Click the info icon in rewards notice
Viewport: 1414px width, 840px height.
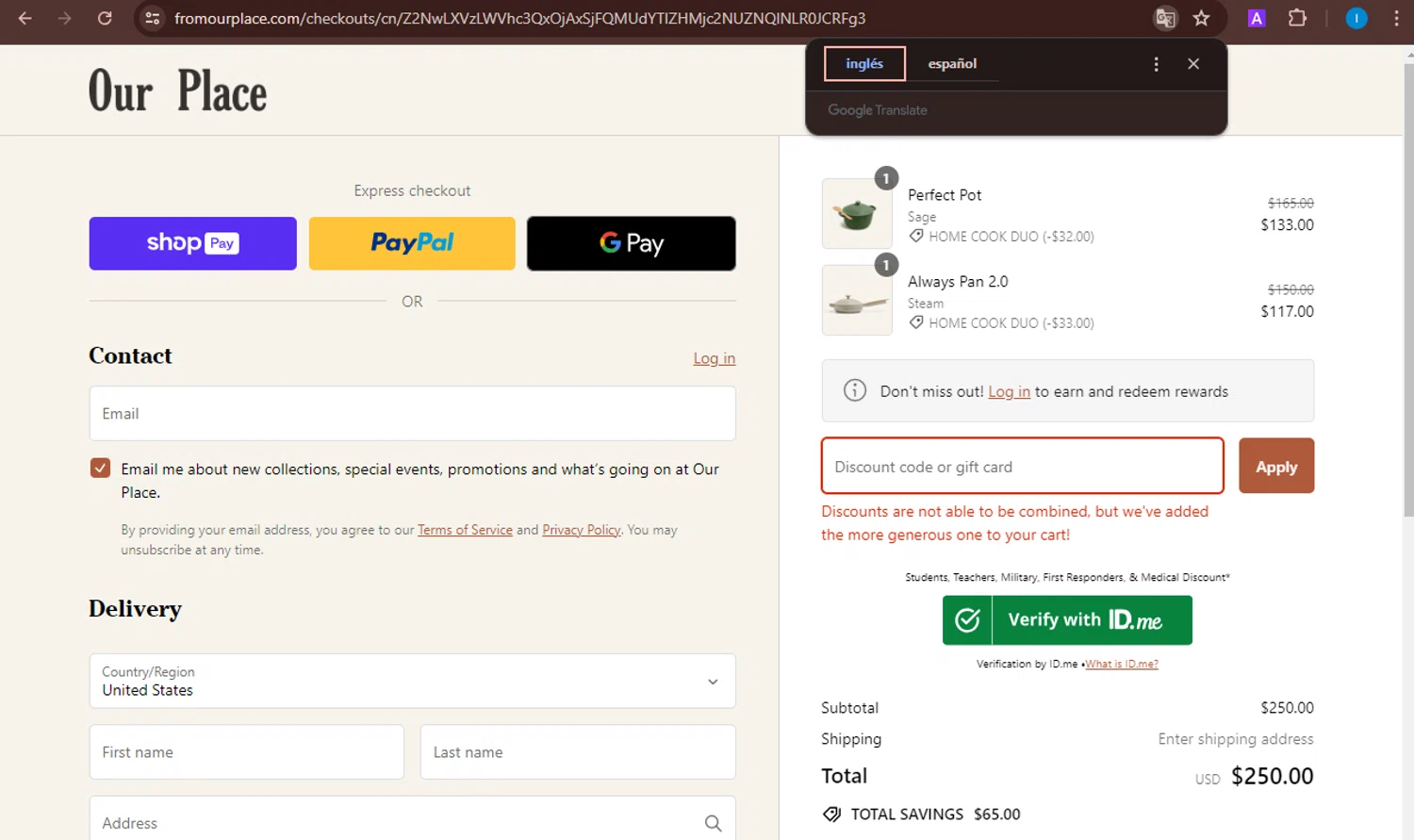coord(855,390)
